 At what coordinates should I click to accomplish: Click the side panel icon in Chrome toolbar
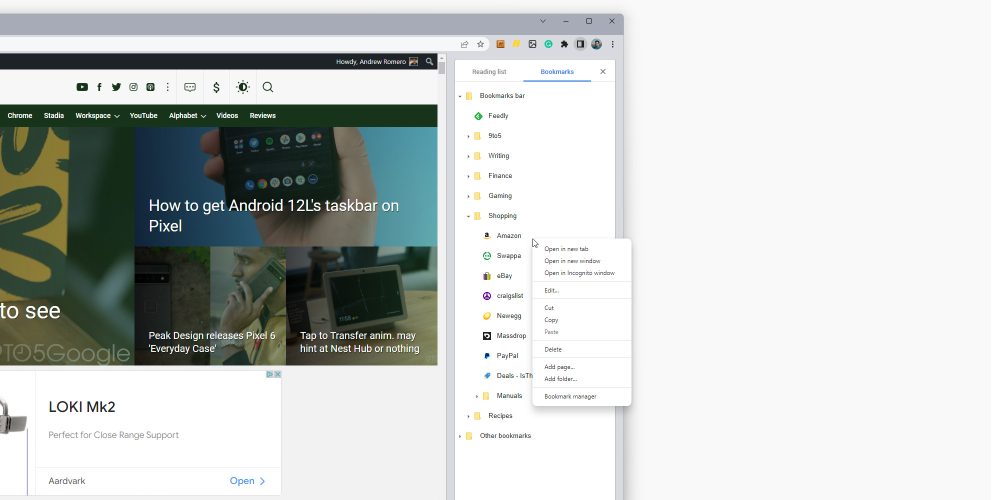click(580, 44)
